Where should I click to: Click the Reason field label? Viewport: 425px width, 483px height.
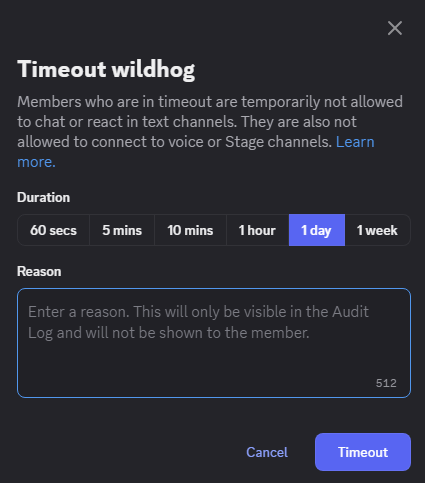pos(39,271)
